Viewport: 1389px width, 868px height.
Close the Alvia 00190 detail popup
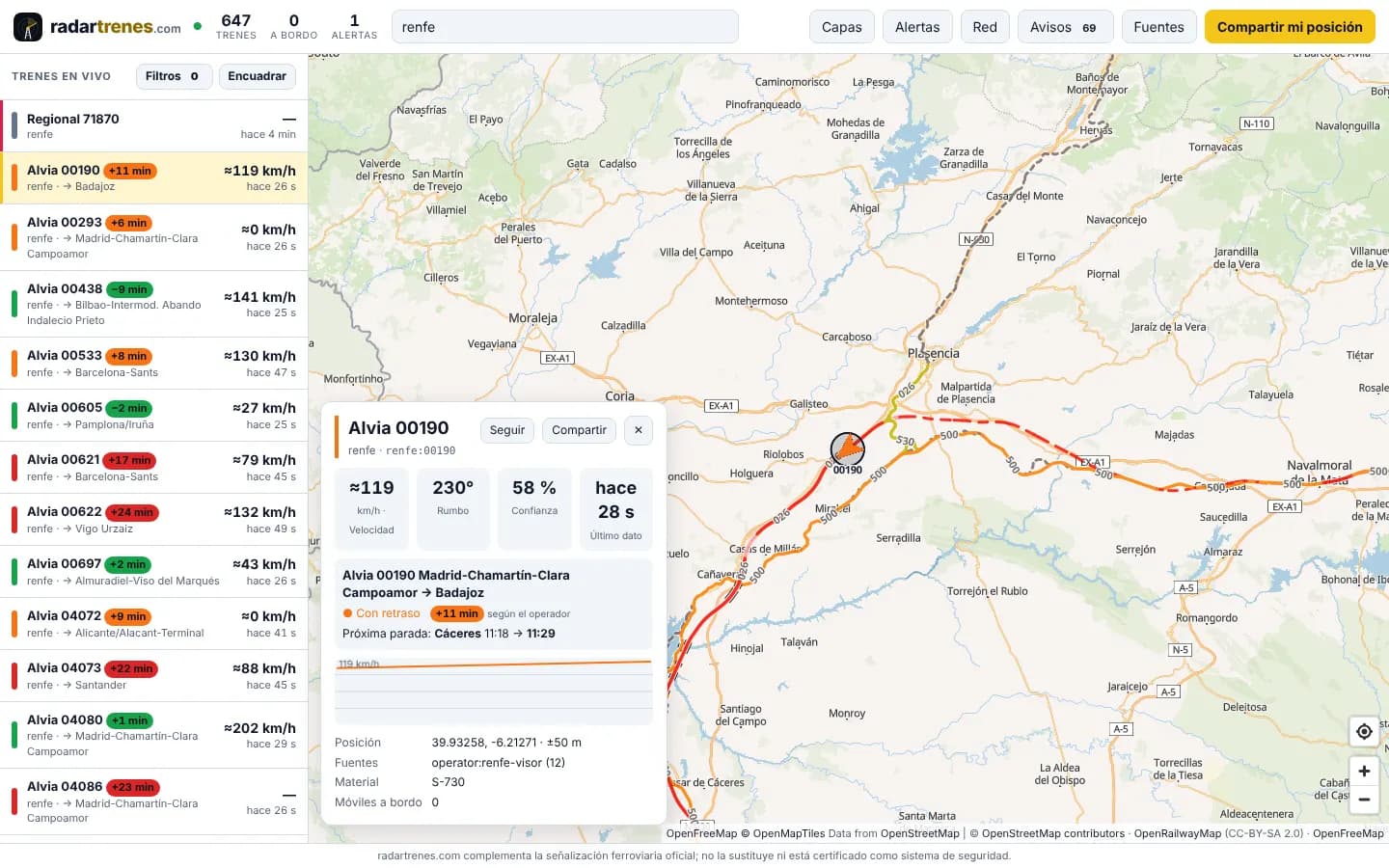pyautogui.click(x=639, y=430)
